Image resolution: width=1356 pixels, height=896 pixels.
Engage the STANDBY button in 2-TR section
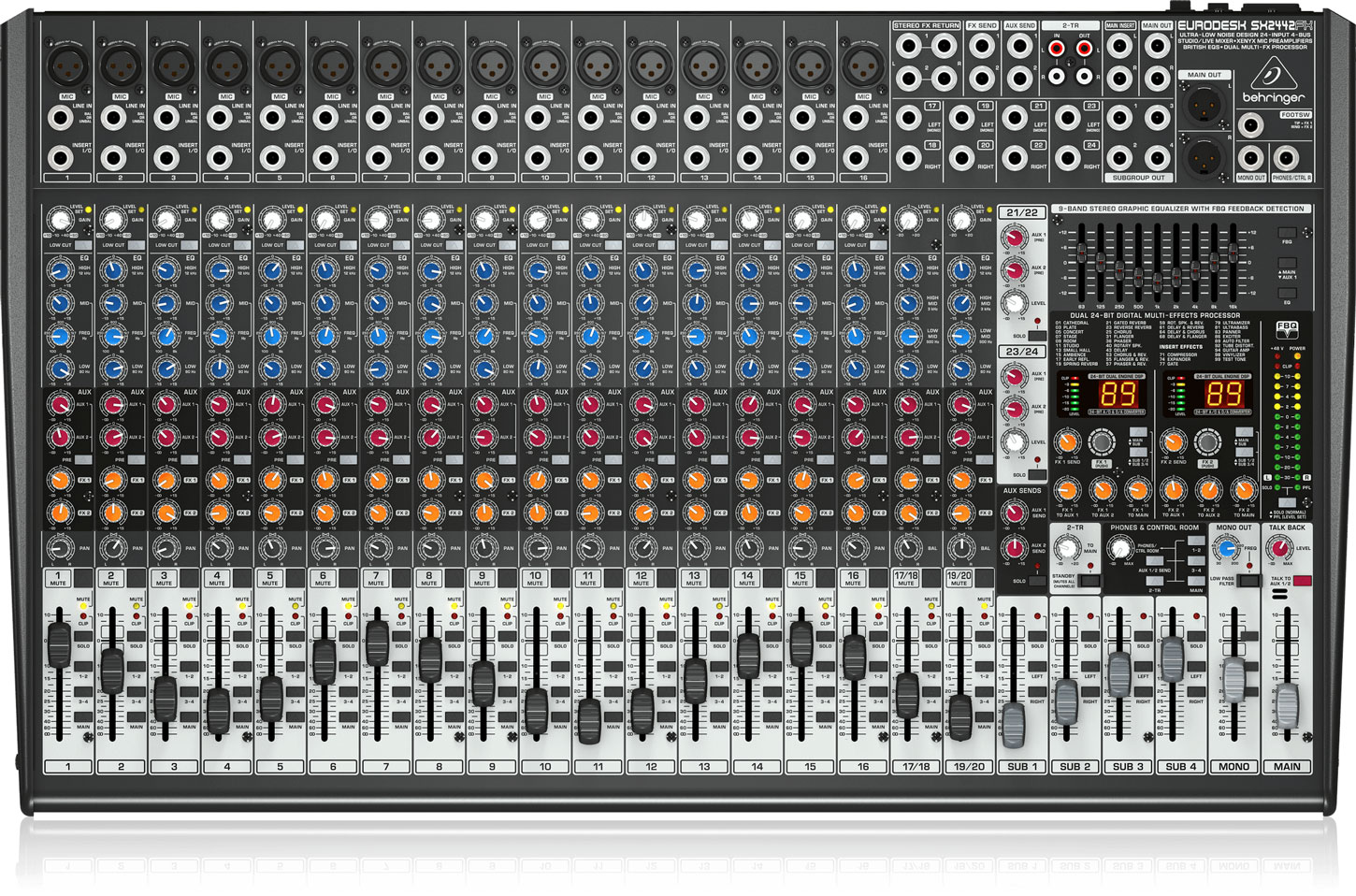pos(1089,581)
